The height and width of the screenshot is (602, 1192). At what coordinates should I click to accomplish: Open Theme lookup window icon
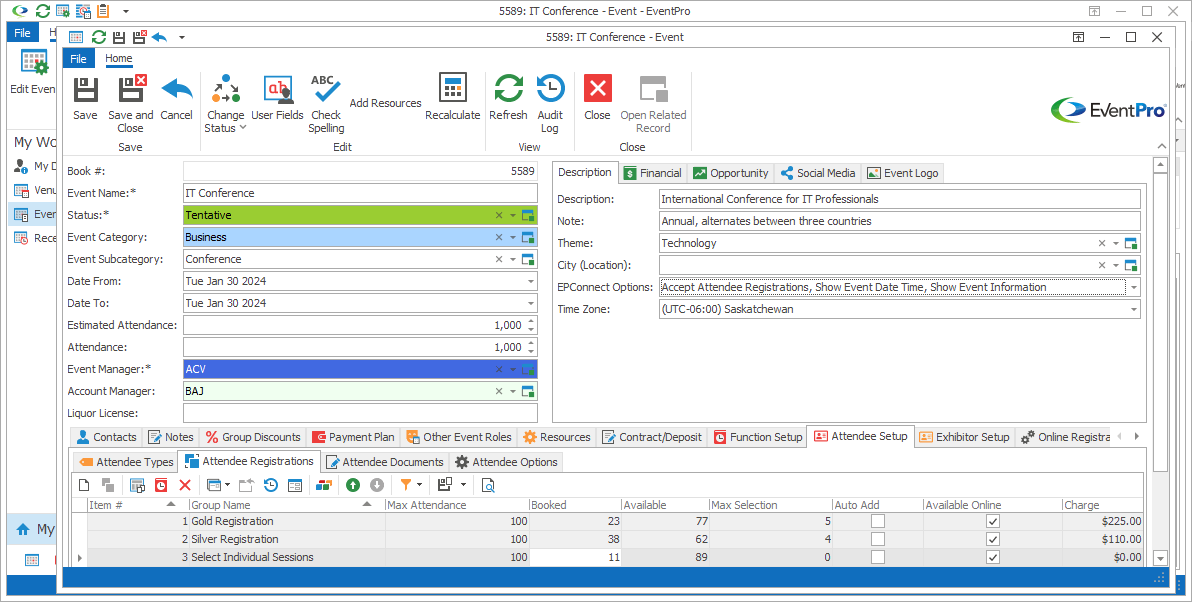click(1131, 243)
